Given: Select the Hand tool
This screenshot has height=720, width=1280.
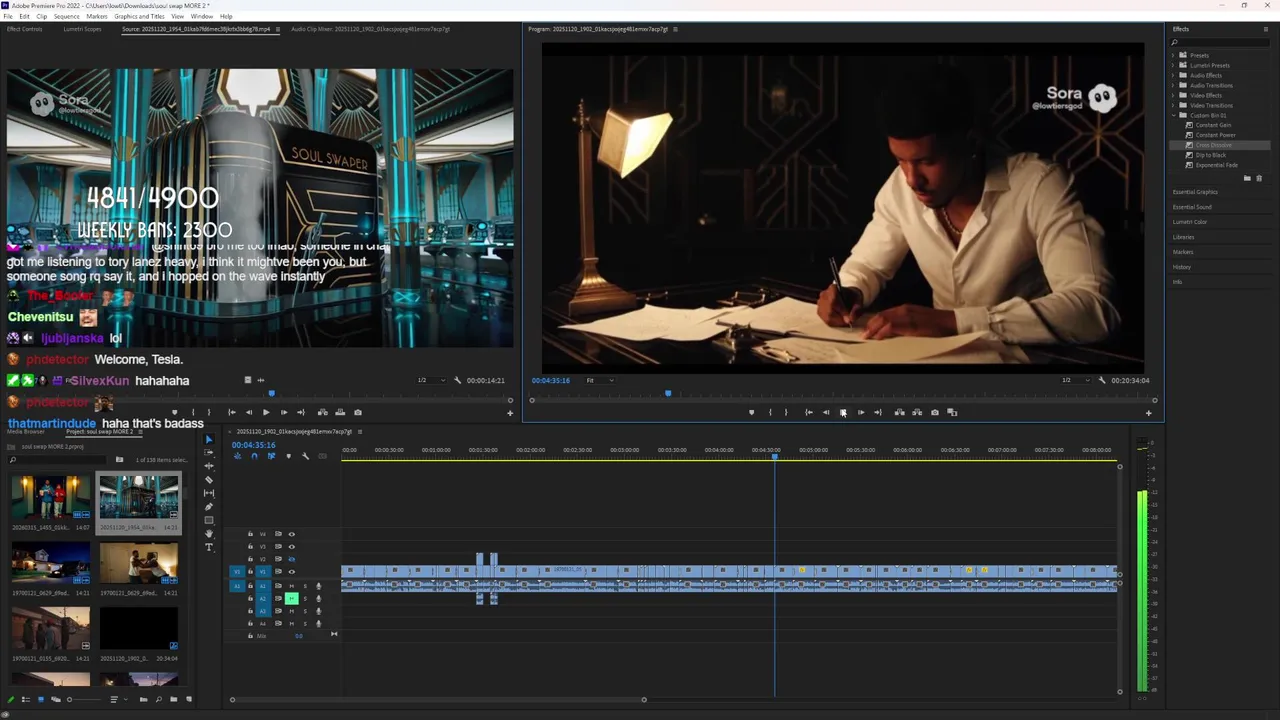Looking at the screenshot, I should (209, 534).
